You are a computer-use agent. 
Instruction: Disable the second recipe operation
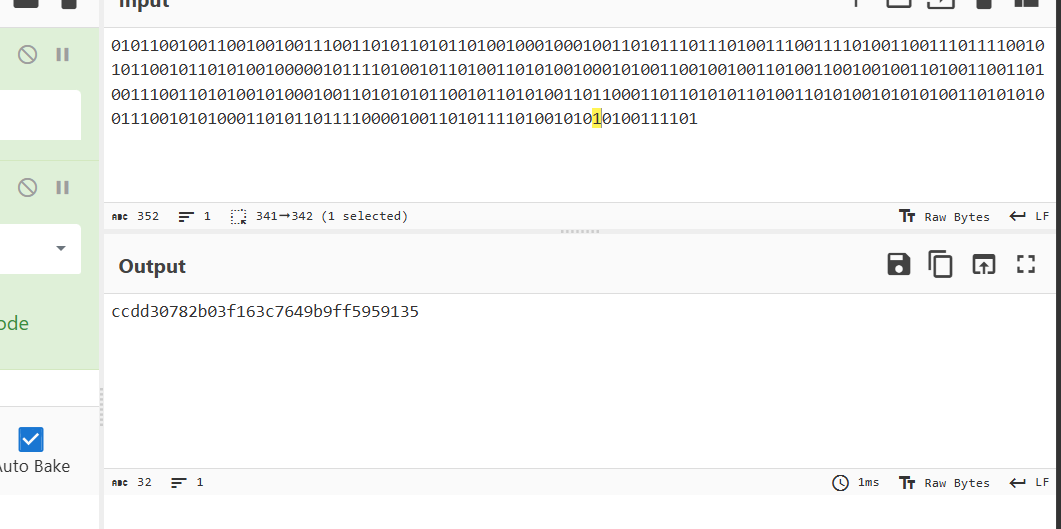click(27, 187)
